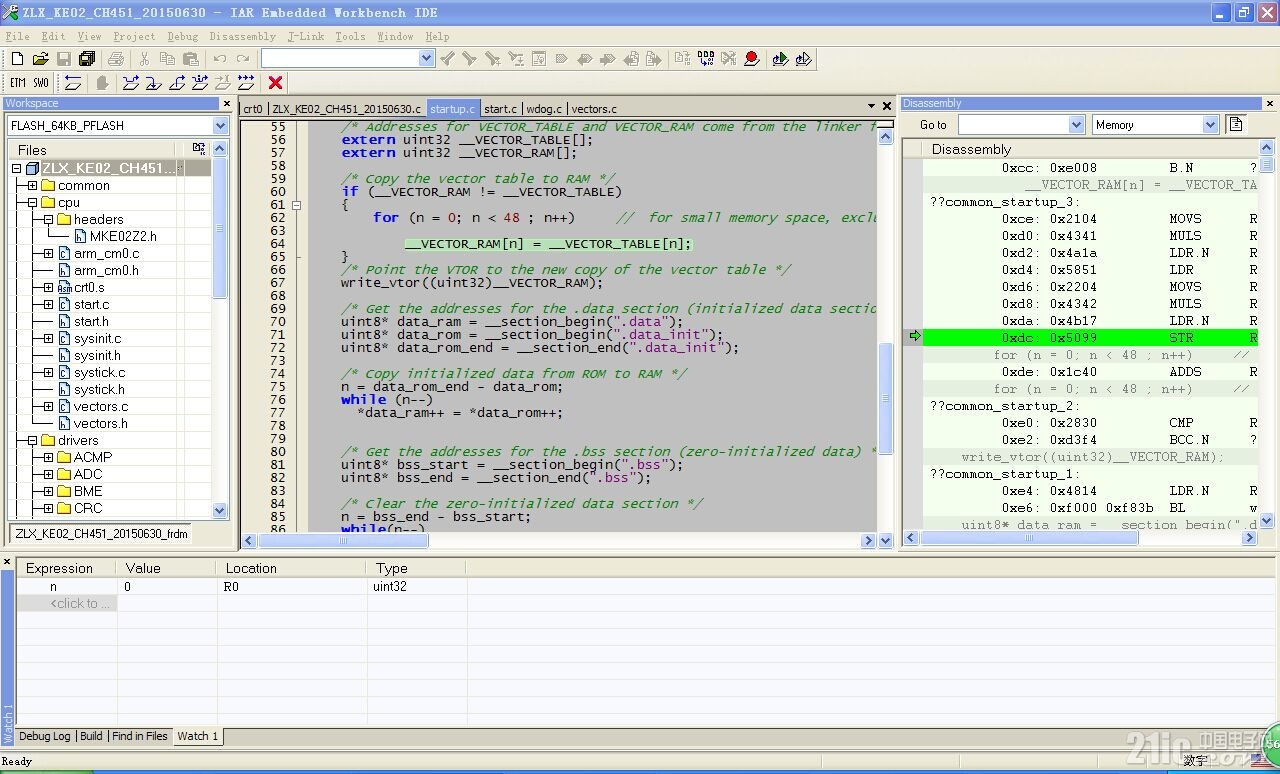Collapse the headers folder

coord(48,219)
